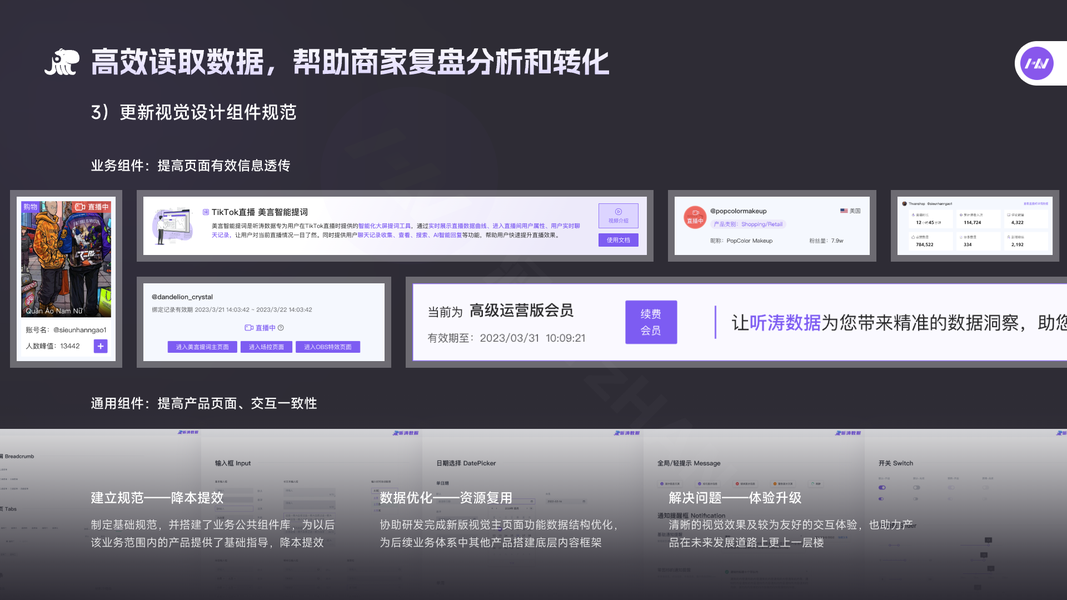
Task: Open the livestream cover image Quan Ao Nam Nu
Action: (66, 259)
